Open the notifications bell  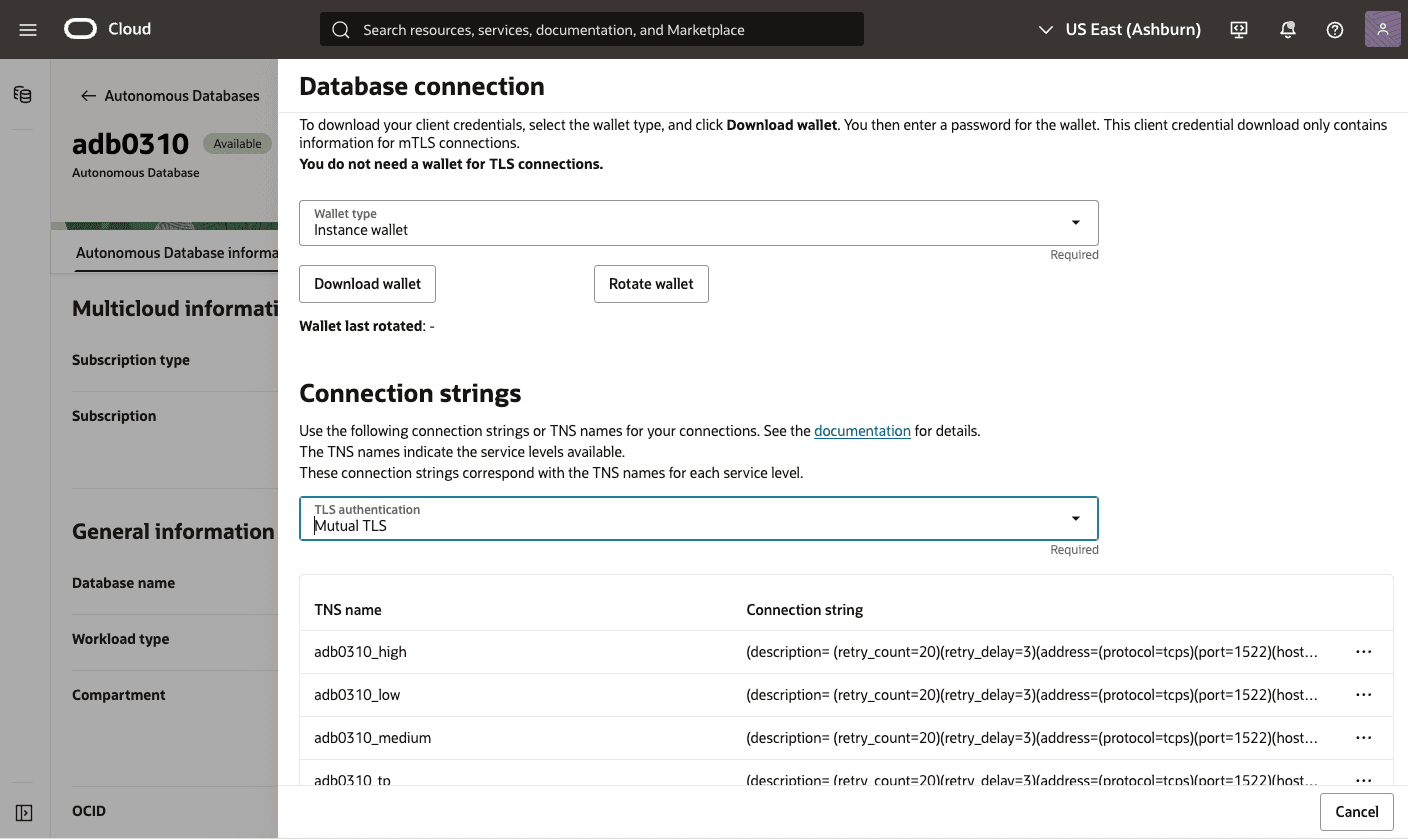[x=1287, y=29]
